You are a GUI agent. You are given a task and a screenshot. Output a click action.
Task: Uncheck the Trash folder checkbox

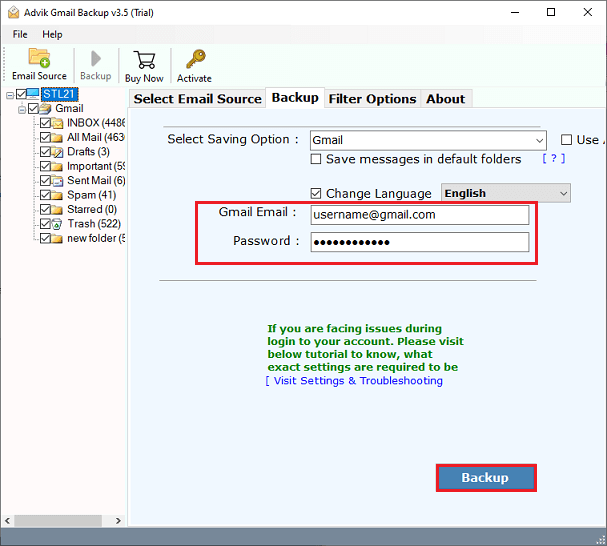(x=45, y=223)
